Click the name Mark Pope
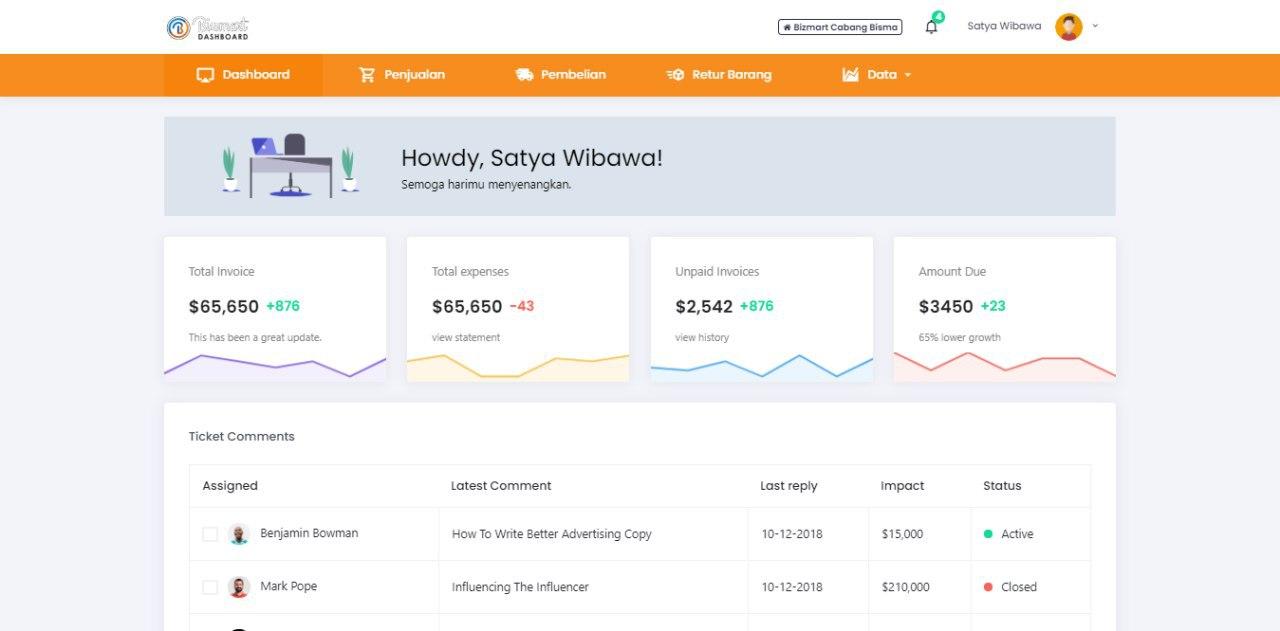This screenshot has width=1280, height=631. [289, 586]
